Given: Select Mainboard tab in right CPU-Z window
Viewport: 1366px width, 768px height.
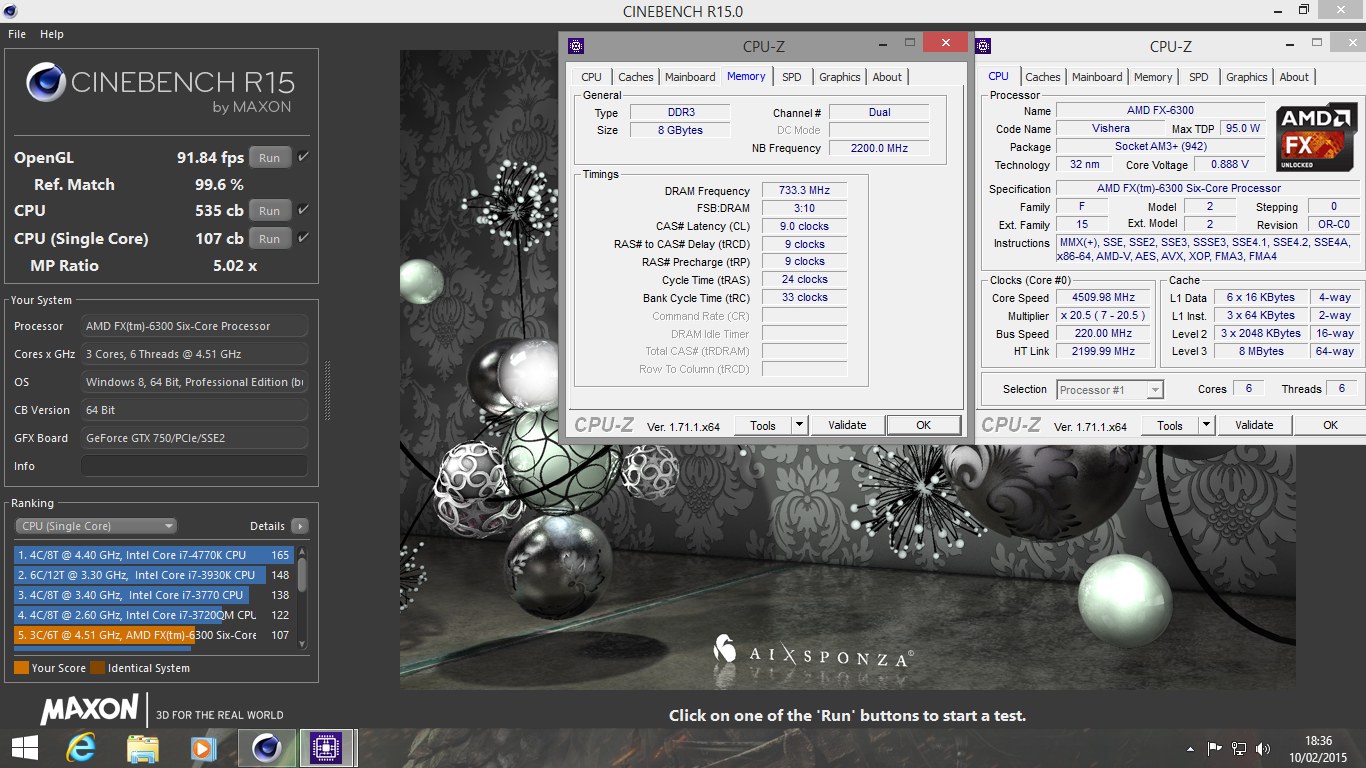Looking at the screenshot, I should click(x=1097, y=77).
